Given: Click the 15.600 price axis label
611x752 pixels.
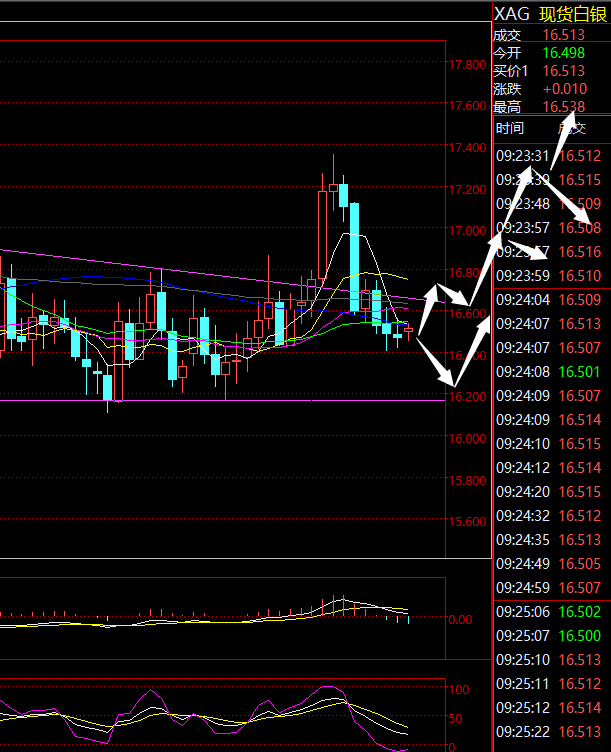Looking at the screenshot, I should pyautogui.click(x=469, y=522).
